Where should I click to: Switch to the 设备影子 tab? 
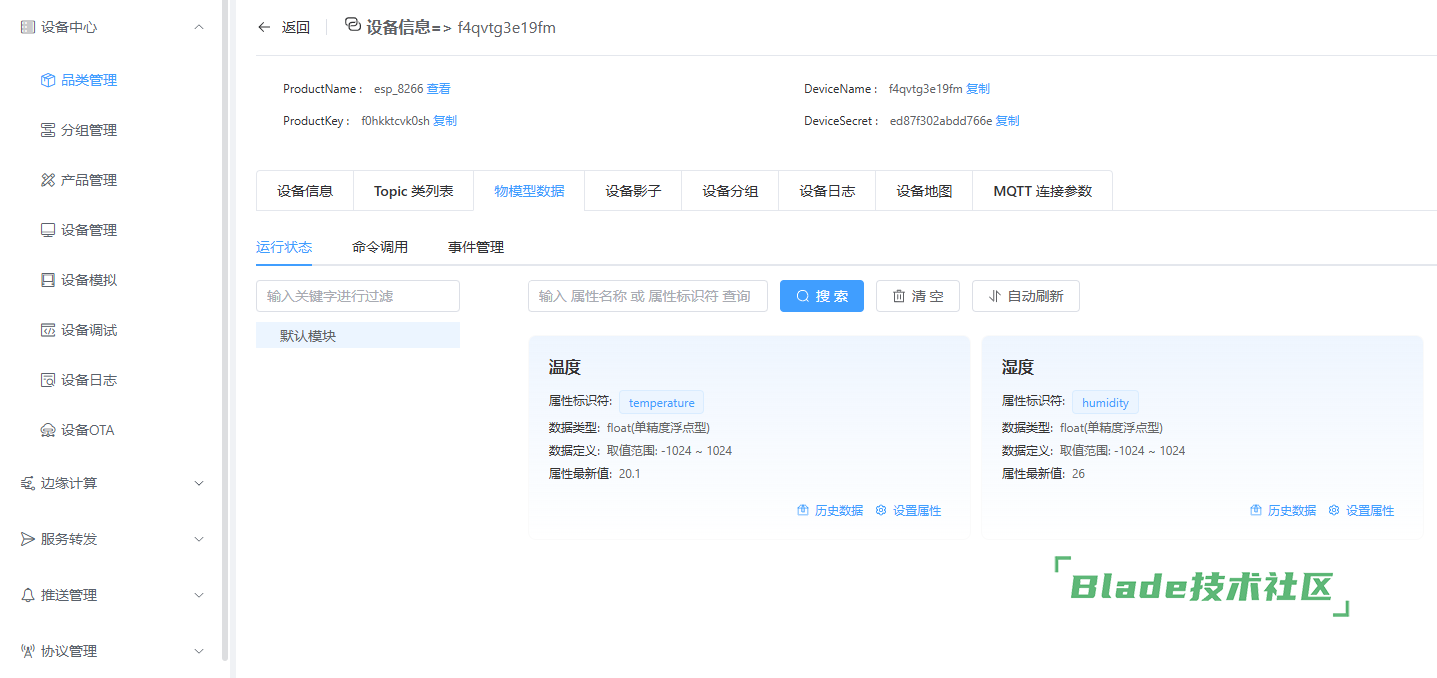(633, 191)
